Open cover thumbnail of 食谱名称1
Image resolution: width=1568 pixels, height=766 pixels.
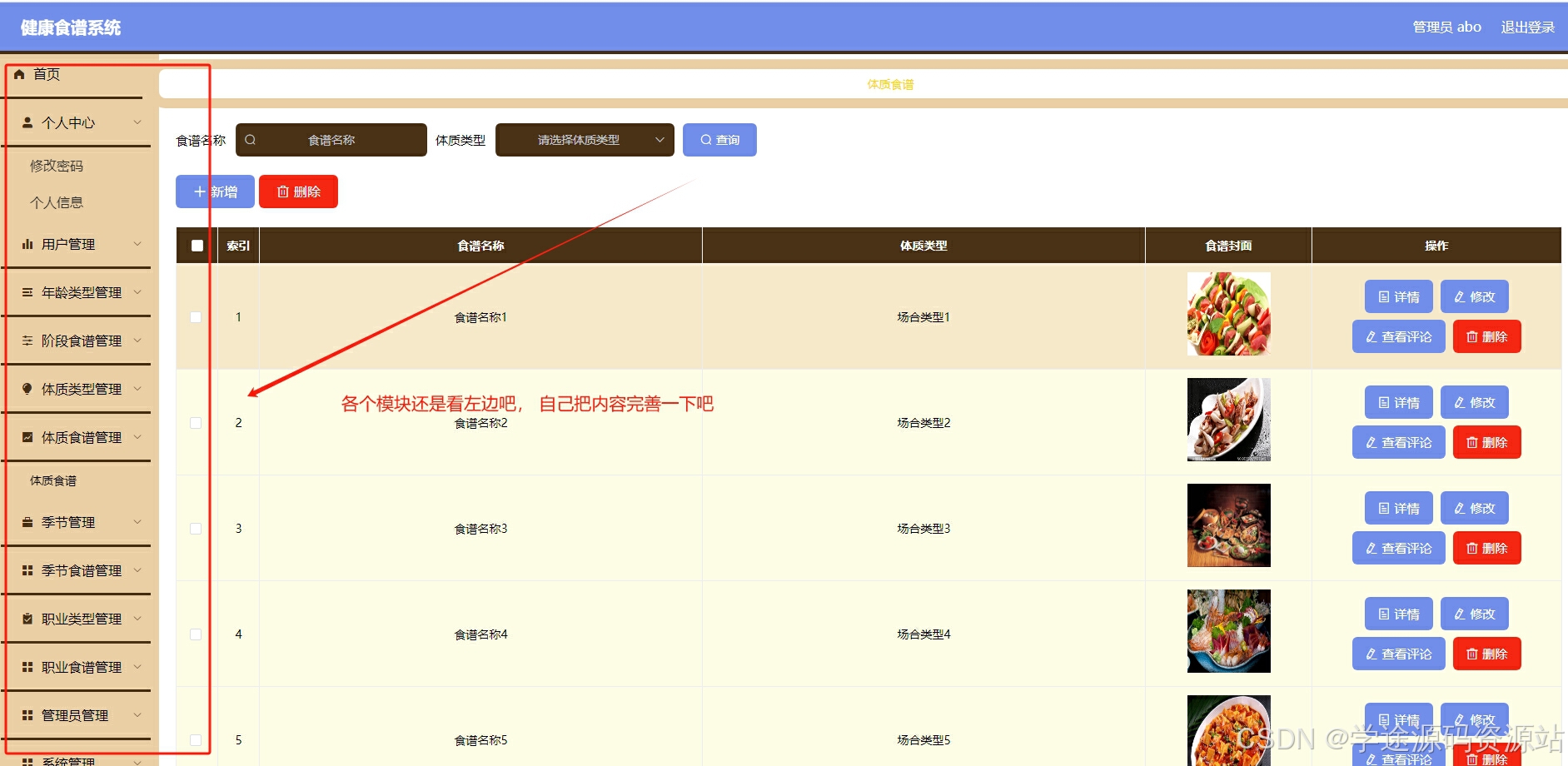click(1228, 314)
